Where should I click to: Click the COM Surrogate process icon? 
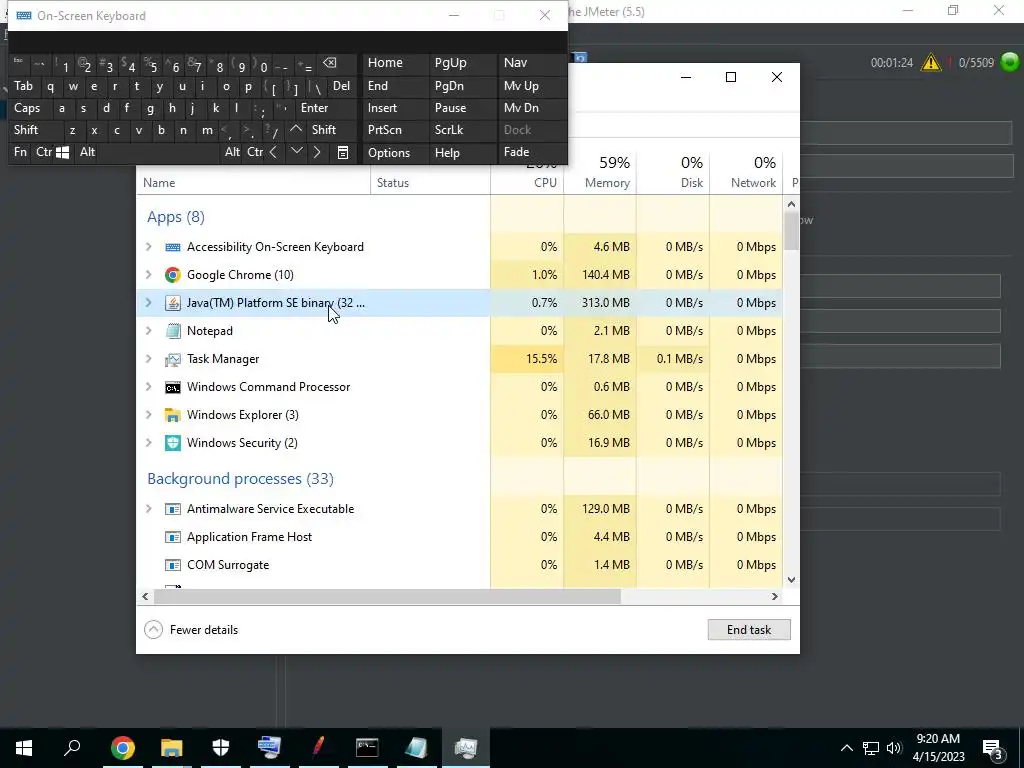[172, 565]
